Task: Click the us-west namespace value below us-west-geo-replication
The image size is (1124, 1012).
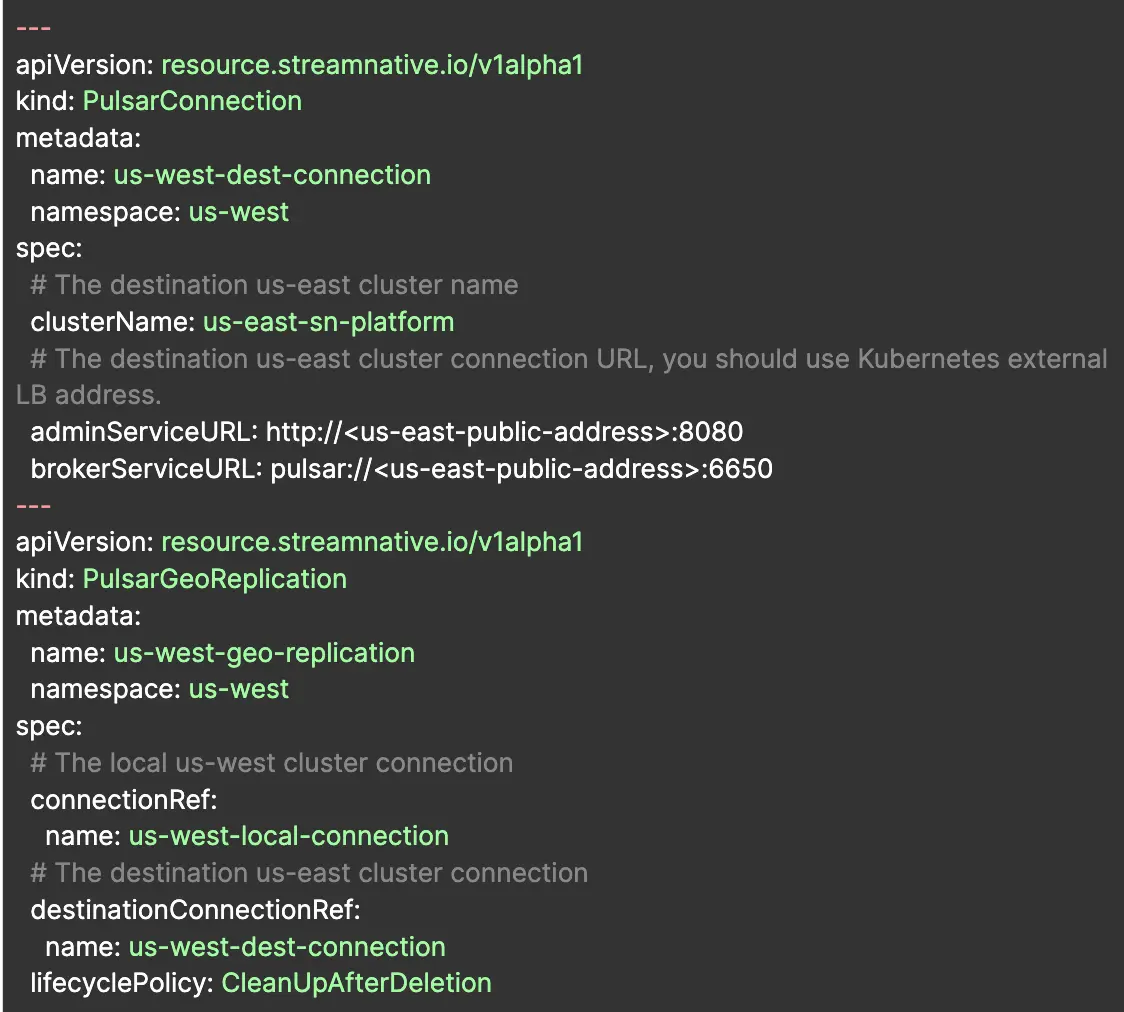Action: pos(239,690)
